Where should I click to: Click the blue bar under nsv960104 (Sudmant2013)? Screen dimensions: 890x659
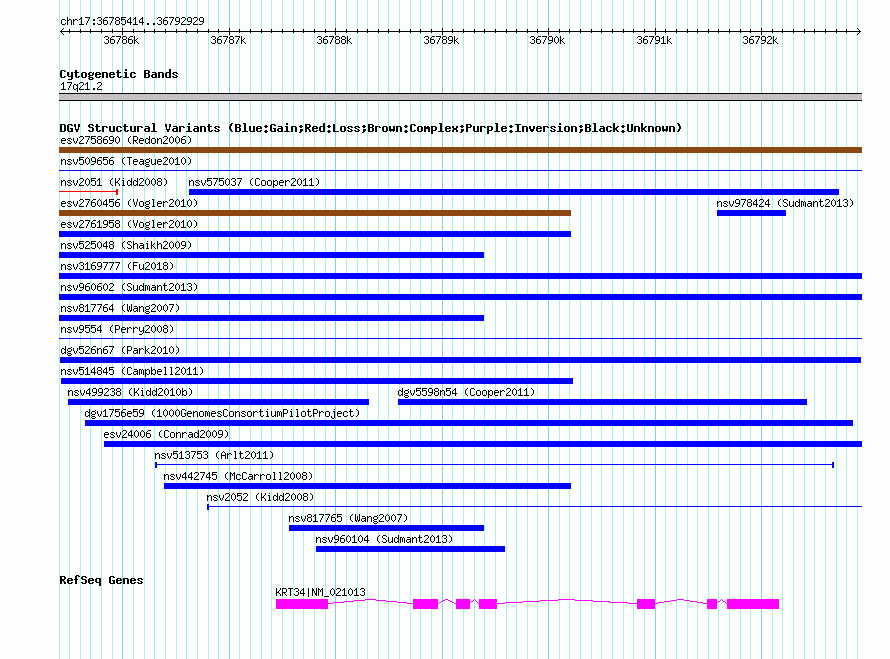tap(410, 549)
